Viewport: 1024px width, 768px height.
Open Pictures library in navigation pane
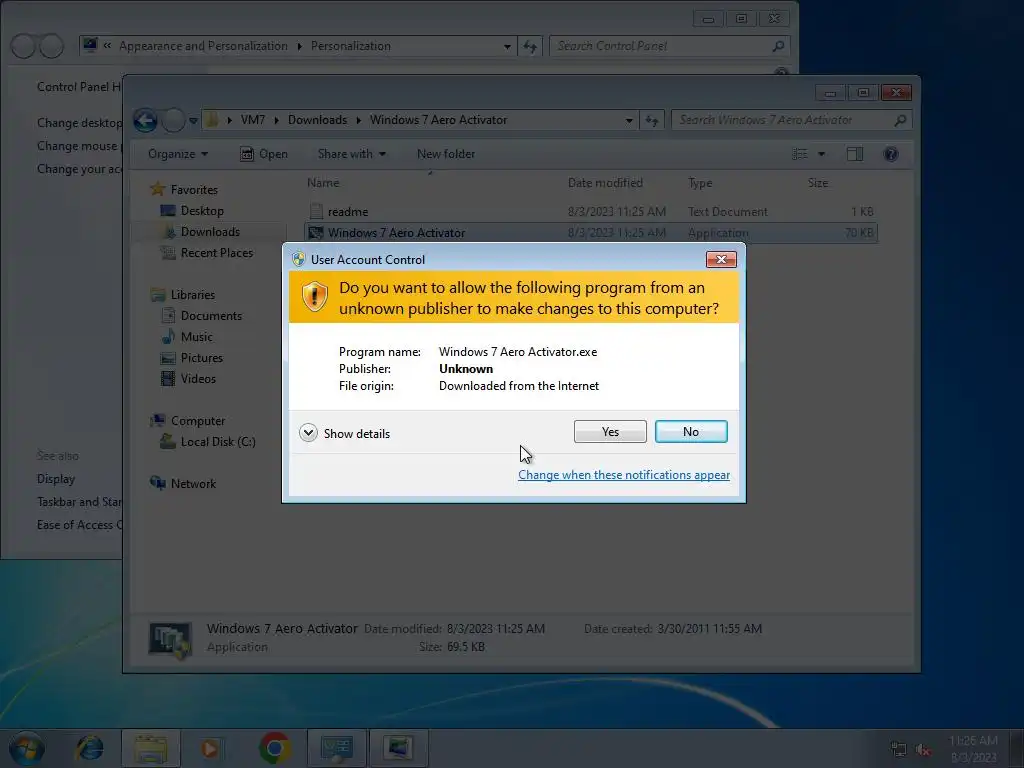point(201,358)
